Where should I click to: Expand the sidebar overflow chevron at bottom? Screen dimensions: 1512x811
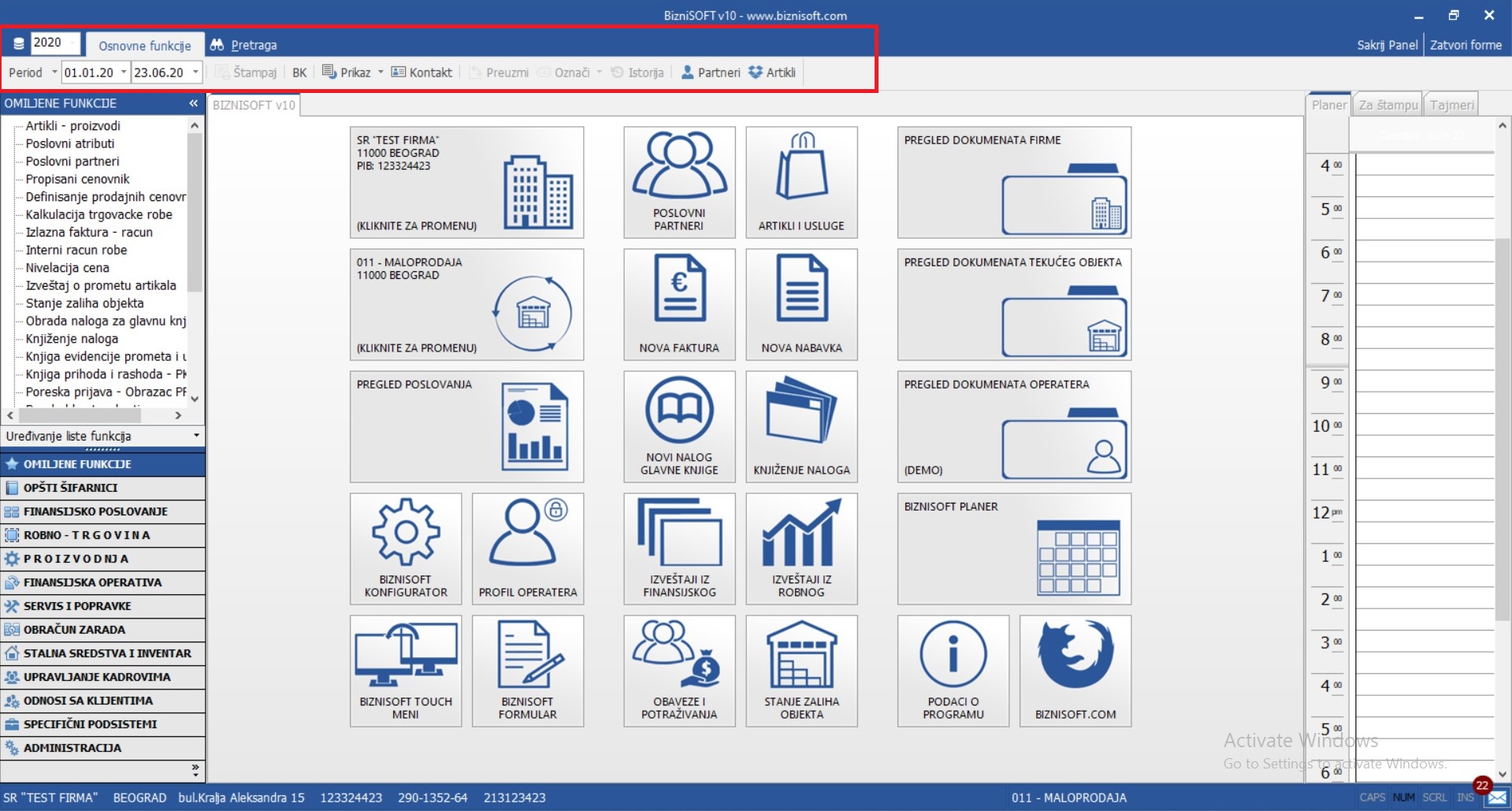[x=195, y=768]
